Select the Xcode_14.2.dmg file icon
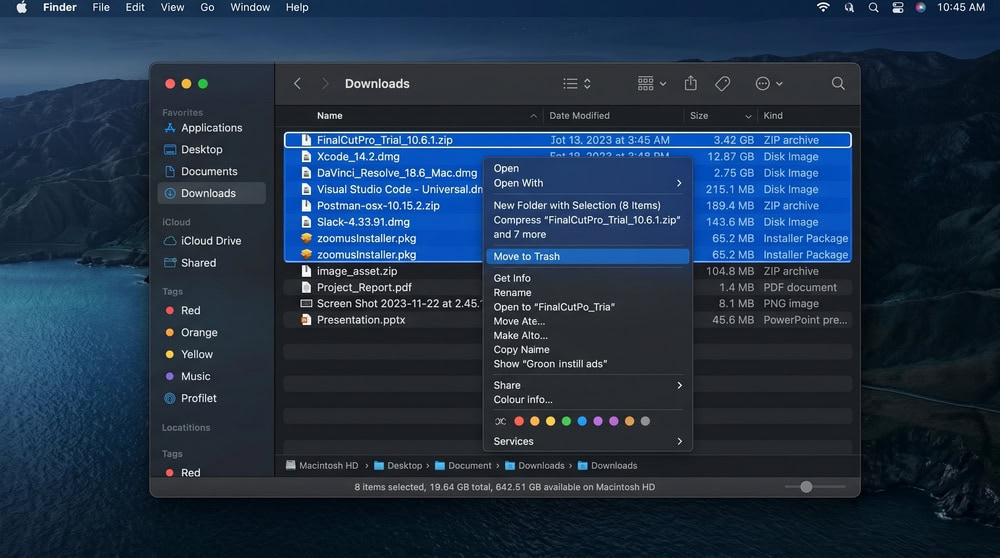The height and width of the screenshot is (558, 1000). [306, 156]
